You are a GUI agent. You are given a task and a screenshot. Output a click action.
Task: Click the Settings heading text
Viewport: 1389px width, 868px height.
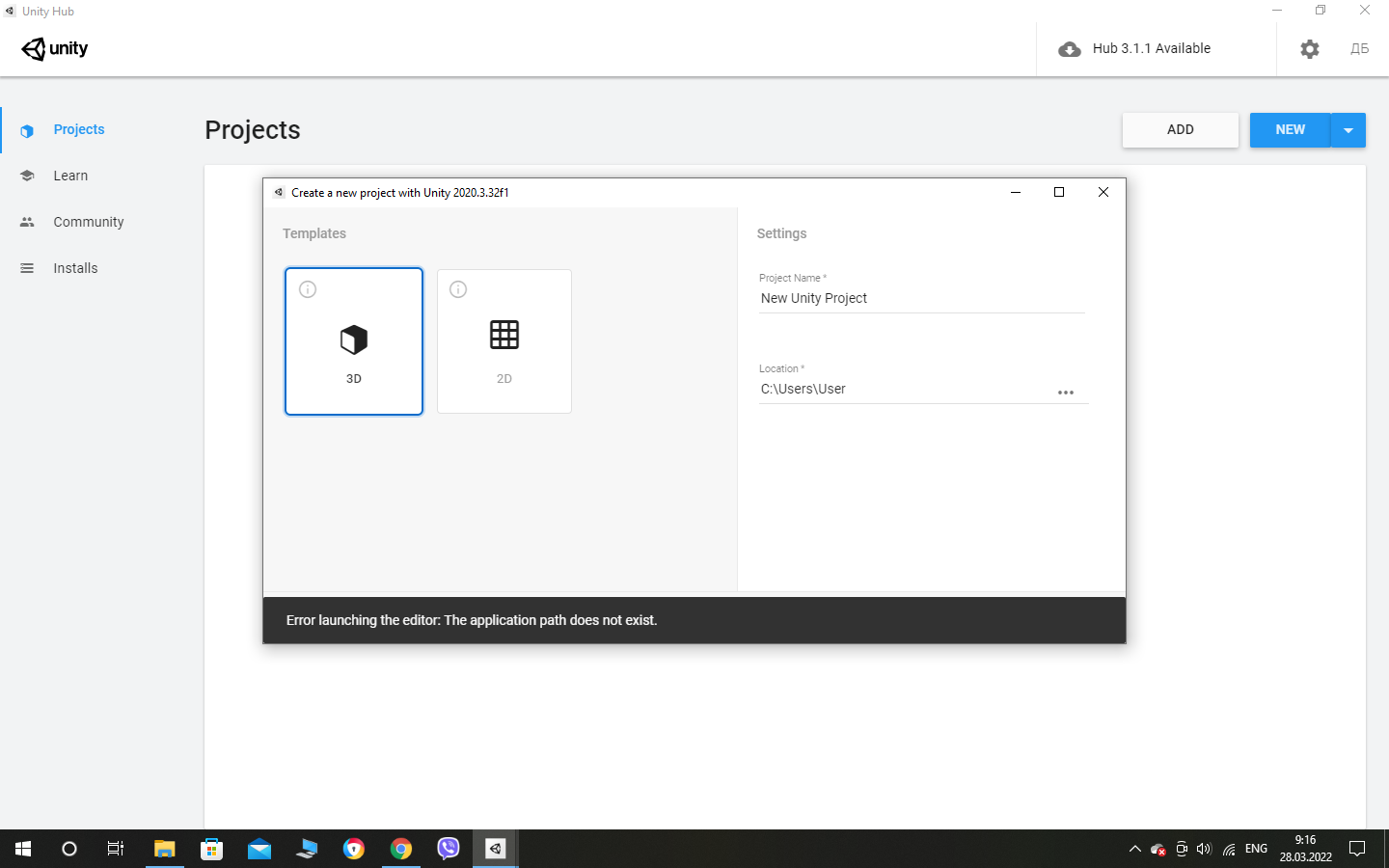pos(781,233)
